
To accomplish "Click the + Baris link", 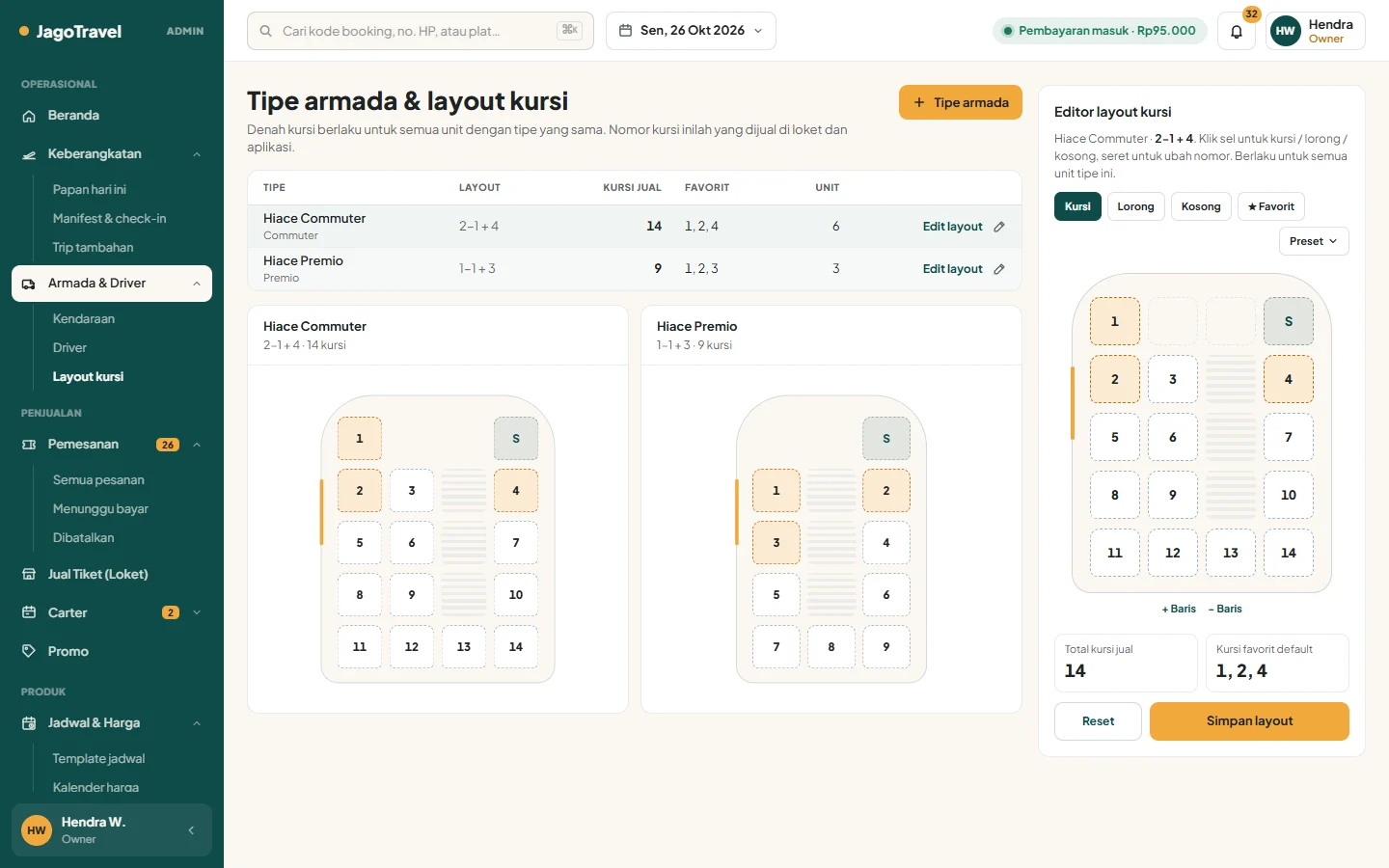I will (1179, 609).
